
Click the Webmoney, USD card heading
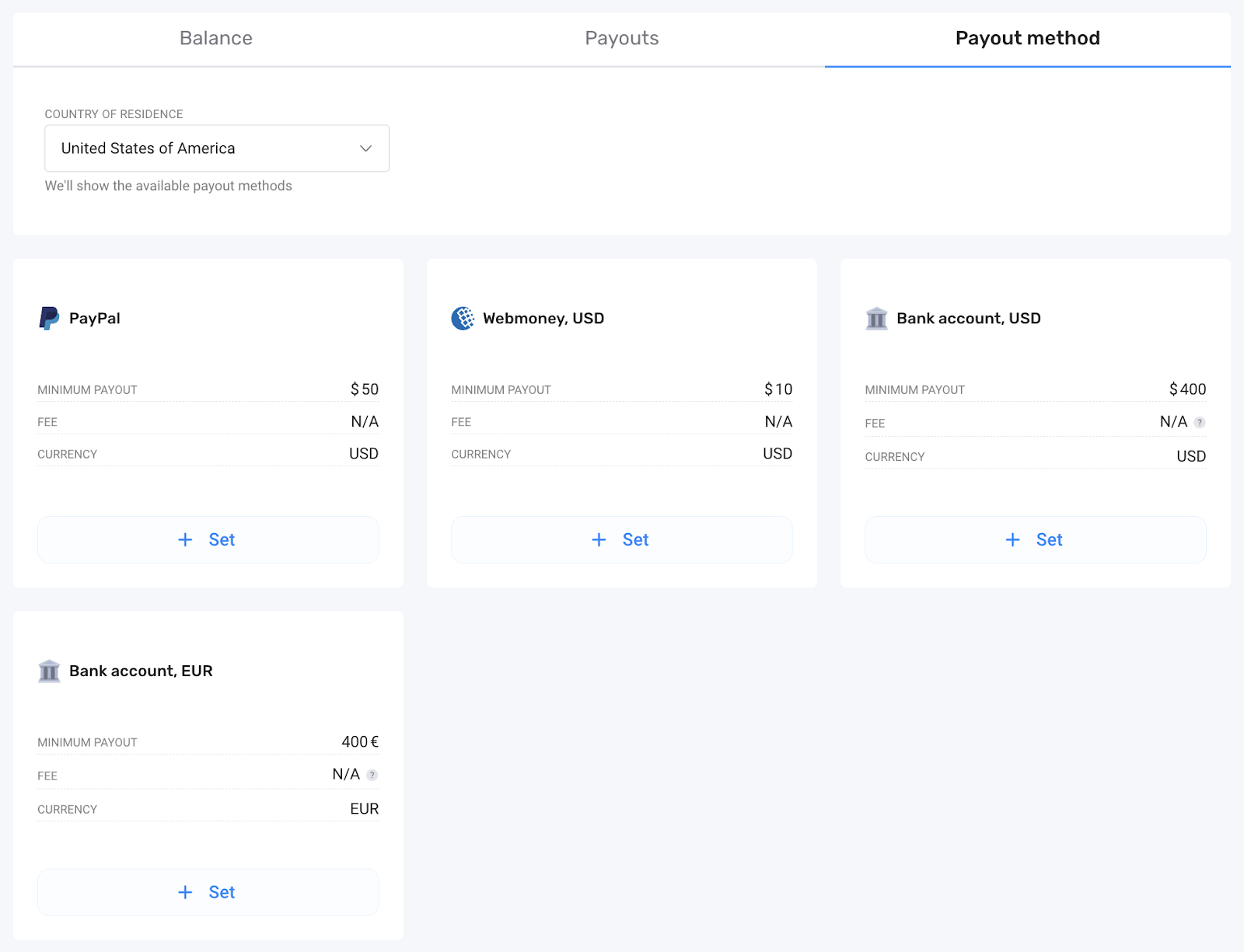tap(543, 319)
